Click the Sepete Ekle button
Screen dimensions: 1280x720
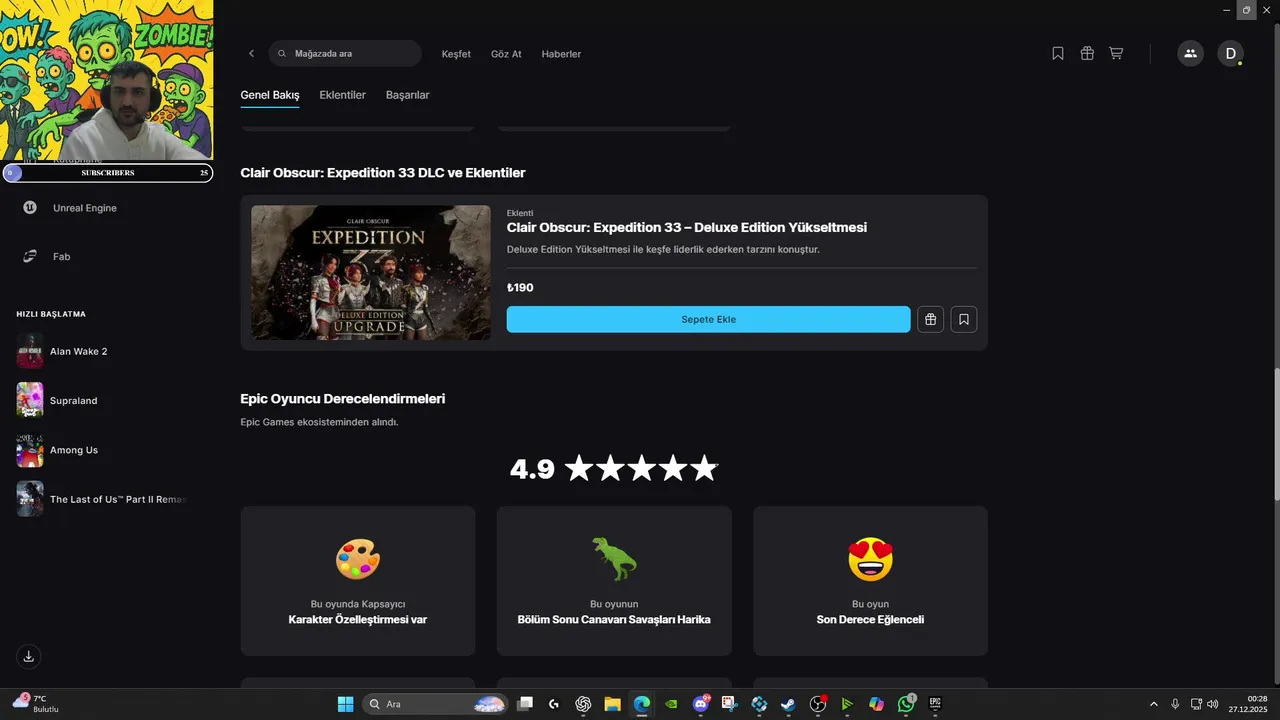pos(708,319)
